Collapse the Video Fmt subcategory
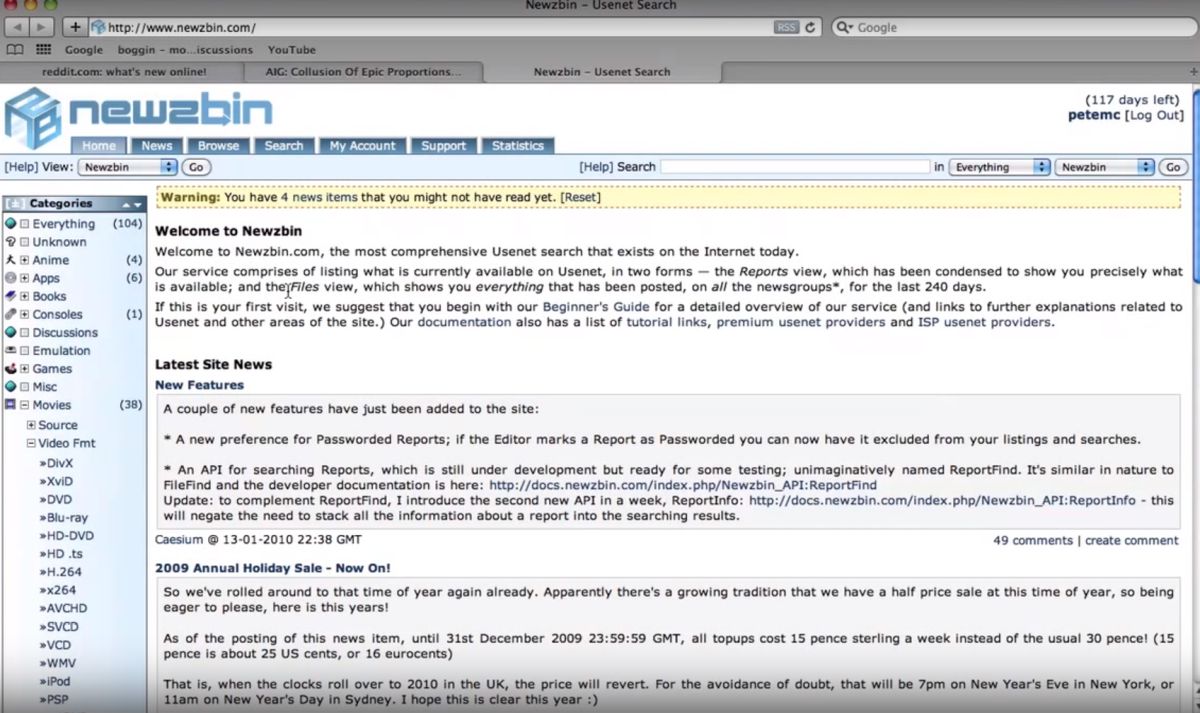1200x713 pixels. click(x=31, y=443)
